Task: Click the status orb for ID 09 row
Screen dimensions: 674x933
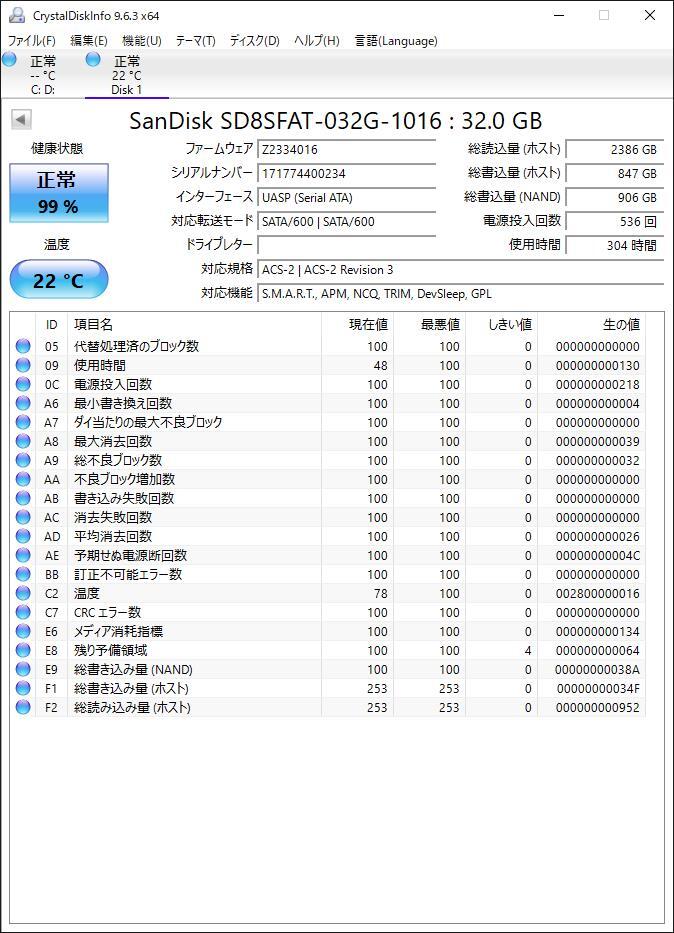Action: pos(23,365)
